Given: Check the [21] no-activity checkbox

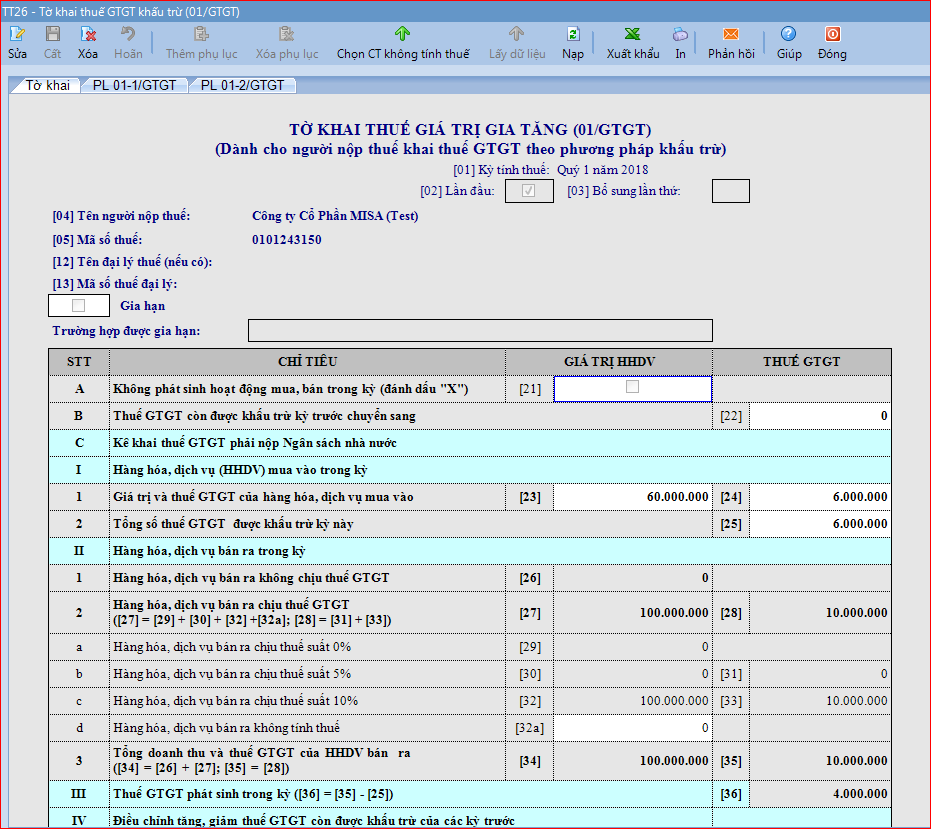Looking at the screenshot, I should tap(632, 387).
